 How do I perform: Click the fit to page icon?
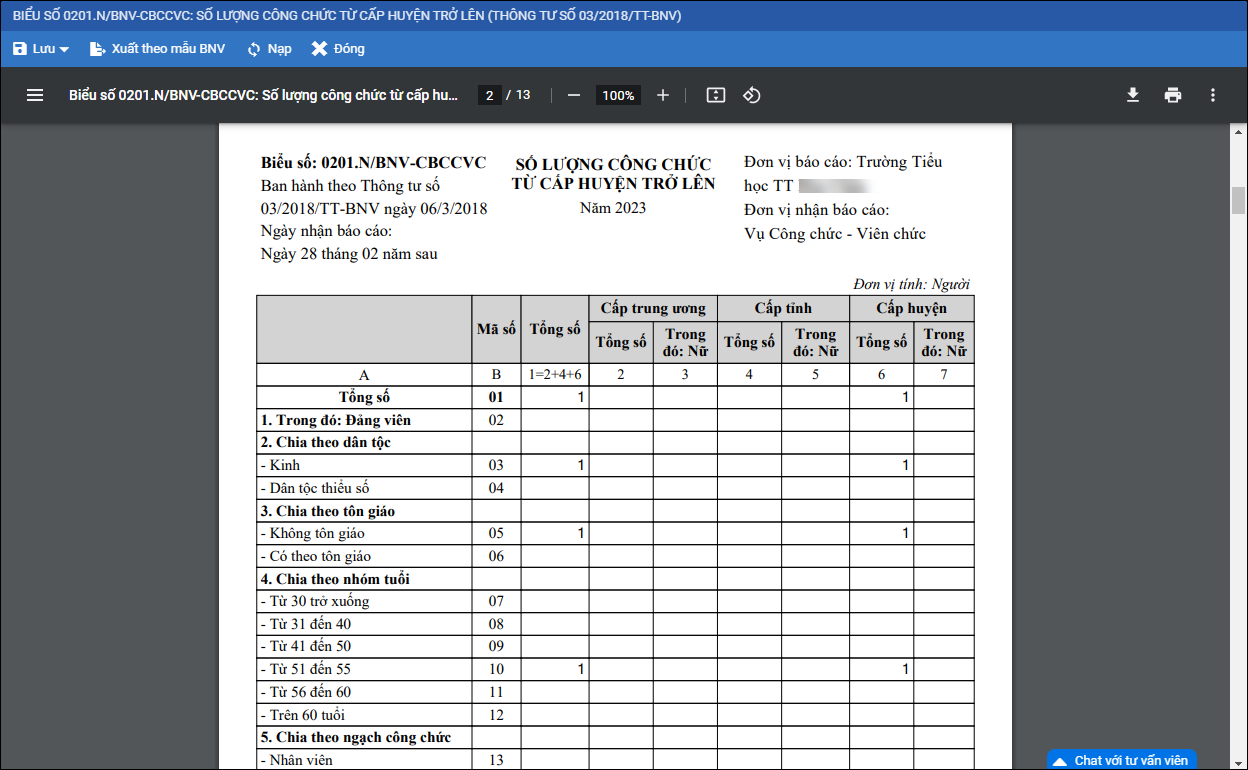pyautogui.click(x=715, y=95)
